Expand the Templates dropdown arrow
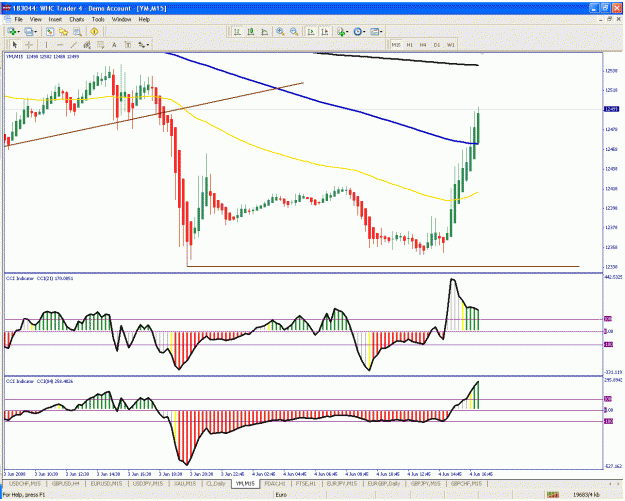Screen dimensions: 625x501 (381, 32)
